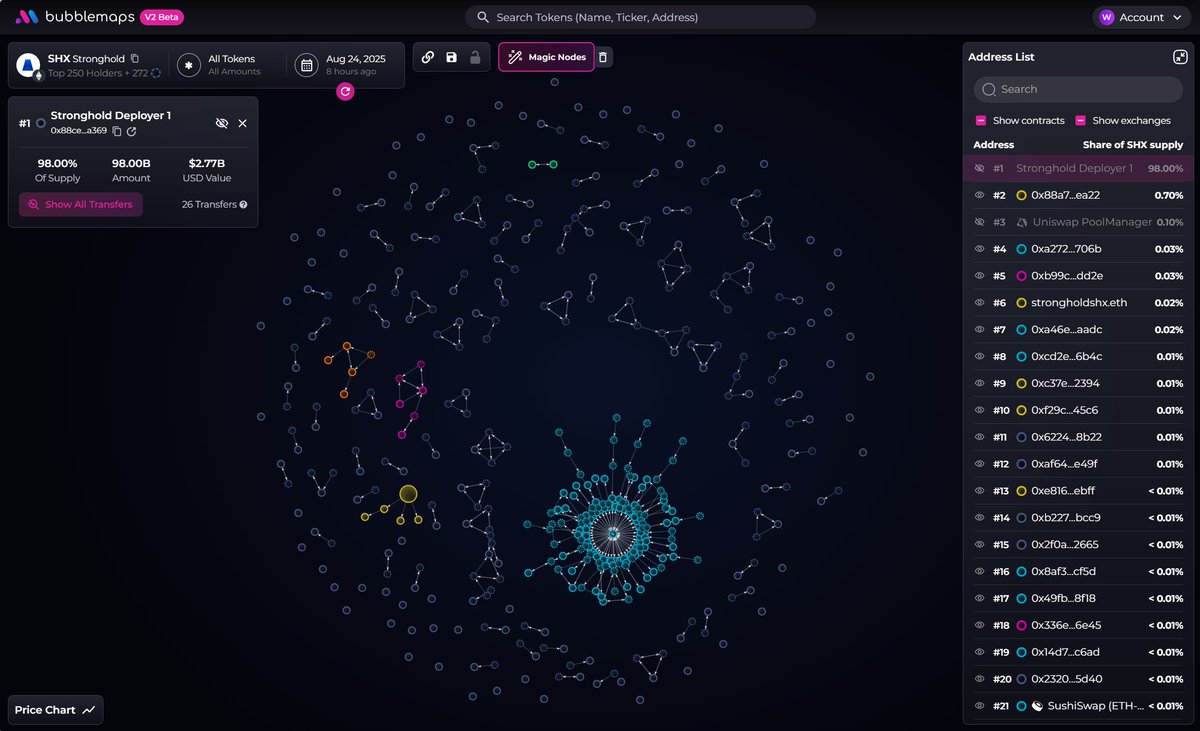Click Magic Nodes button
Screen dimensions: 1200x731
pyautogui.click(x=546, y=57)
